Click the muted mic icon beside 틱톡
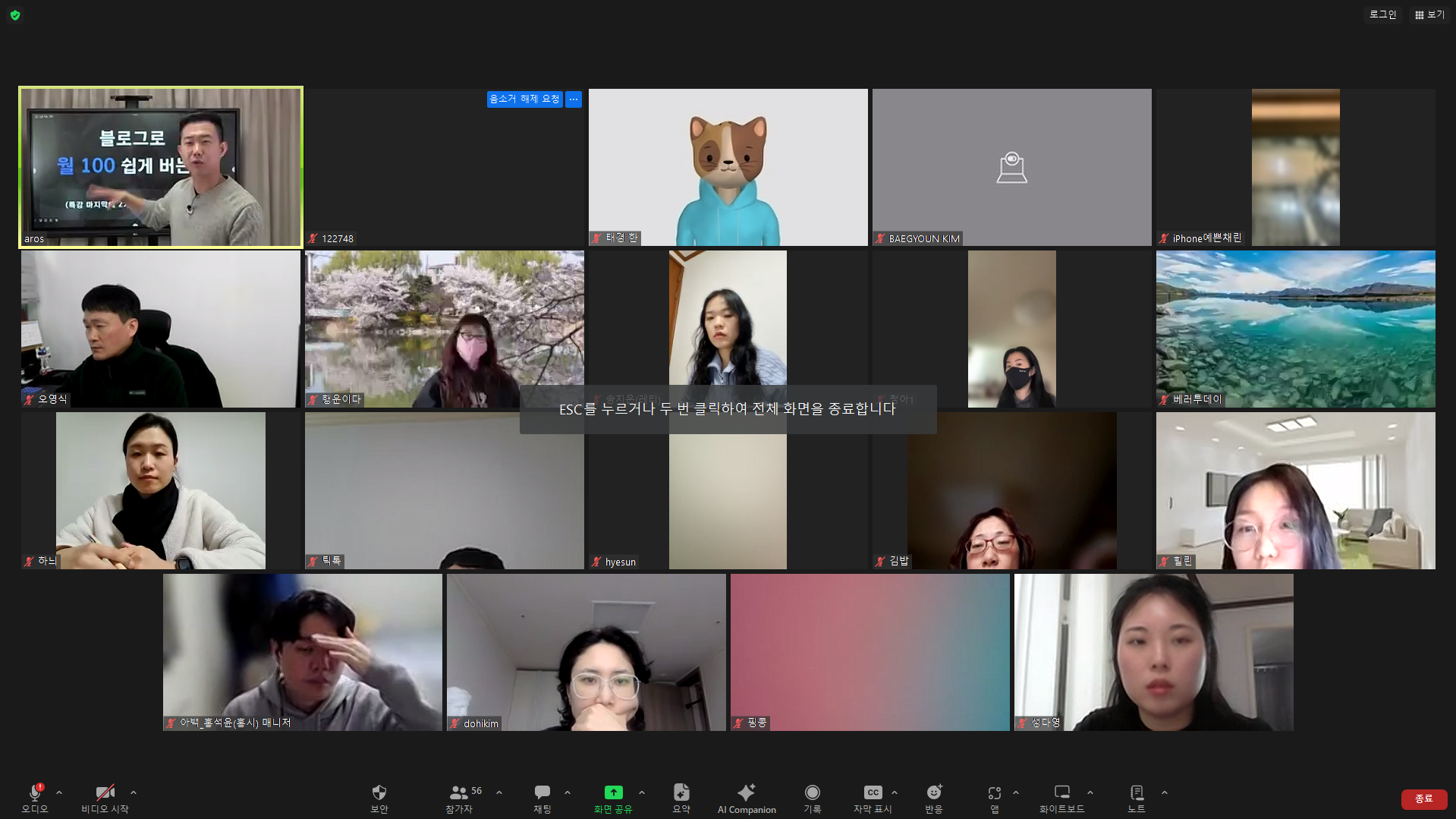This screenshot has height=819, width=1456. [x=313, y=561]
